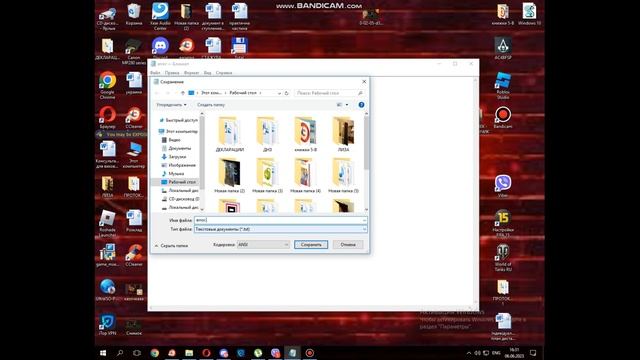
Task: Select the Bandicam desktop shortcut
Action: click(503, 118)
